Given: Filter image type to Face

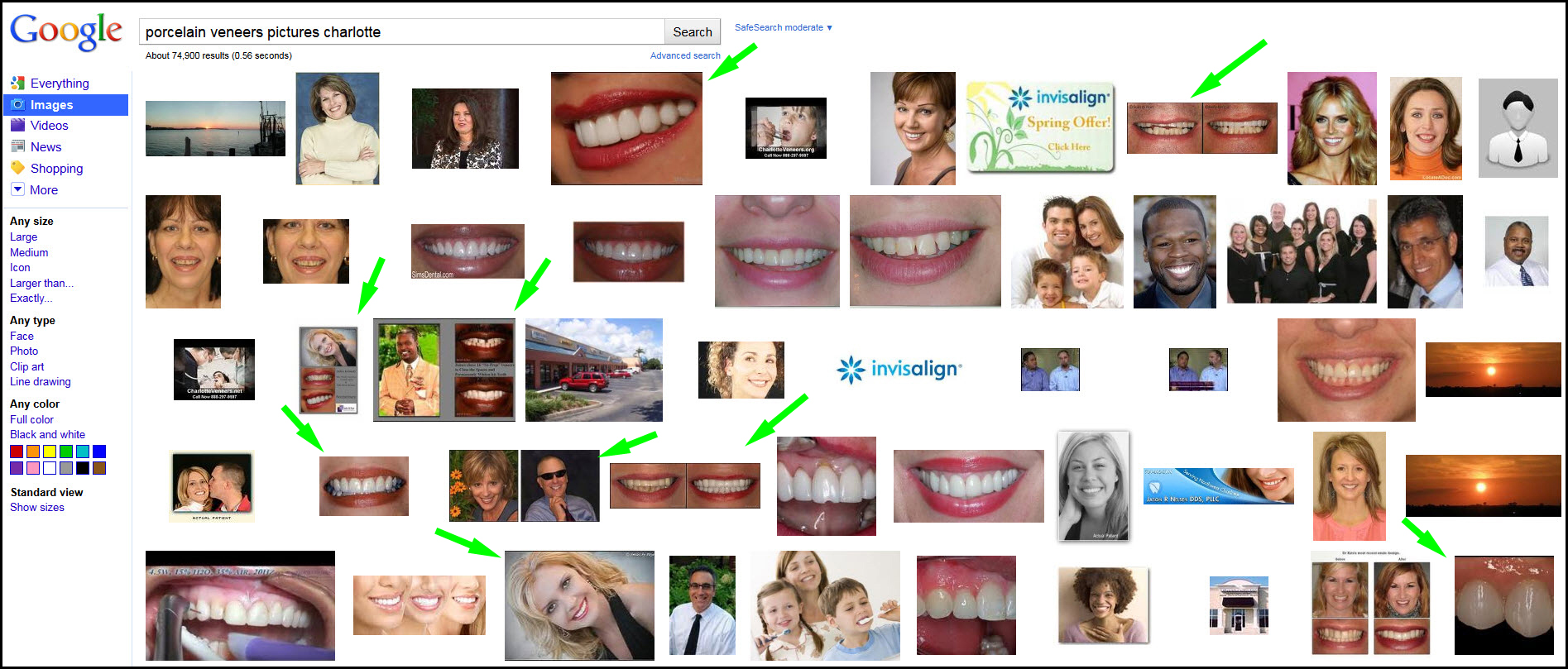Looking at the screenshot, I should [22, 336].
